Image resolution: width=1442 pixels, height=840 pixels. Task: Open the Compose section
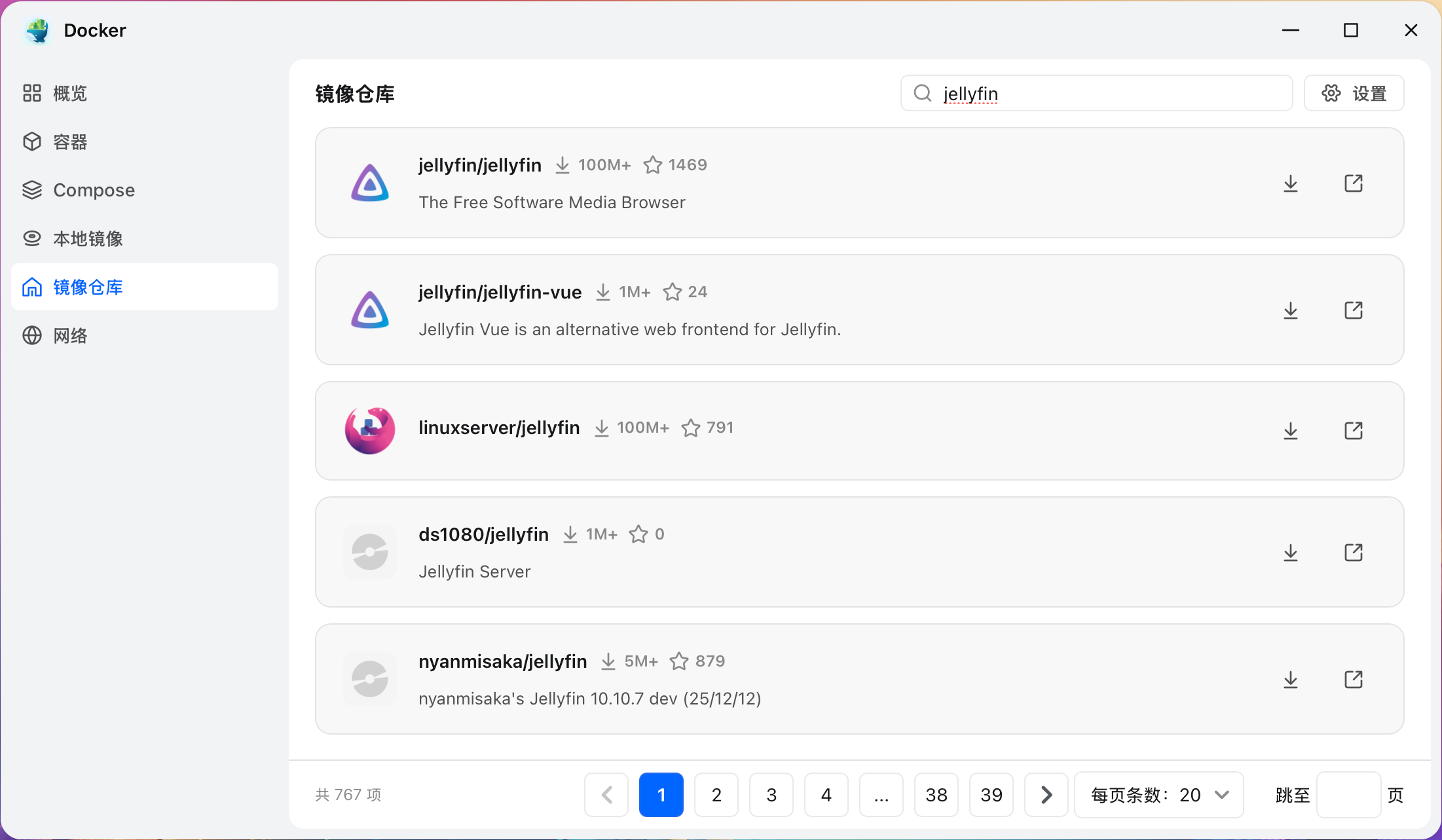tap(93, 190)
